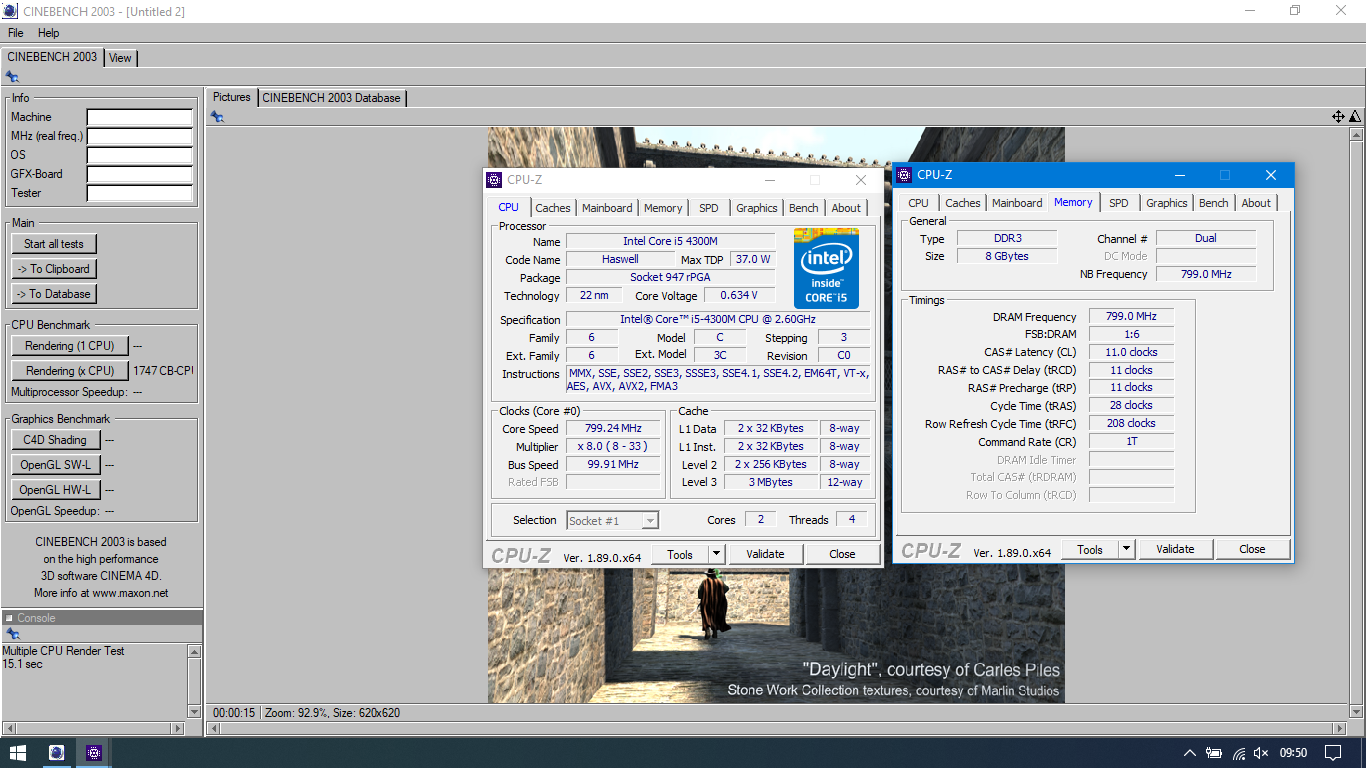The height and width of the screenshot is (768, 1366).
Task: Click the 8 GBytes memory size value
Action: pyautogui.click(x=1005, y=256)
